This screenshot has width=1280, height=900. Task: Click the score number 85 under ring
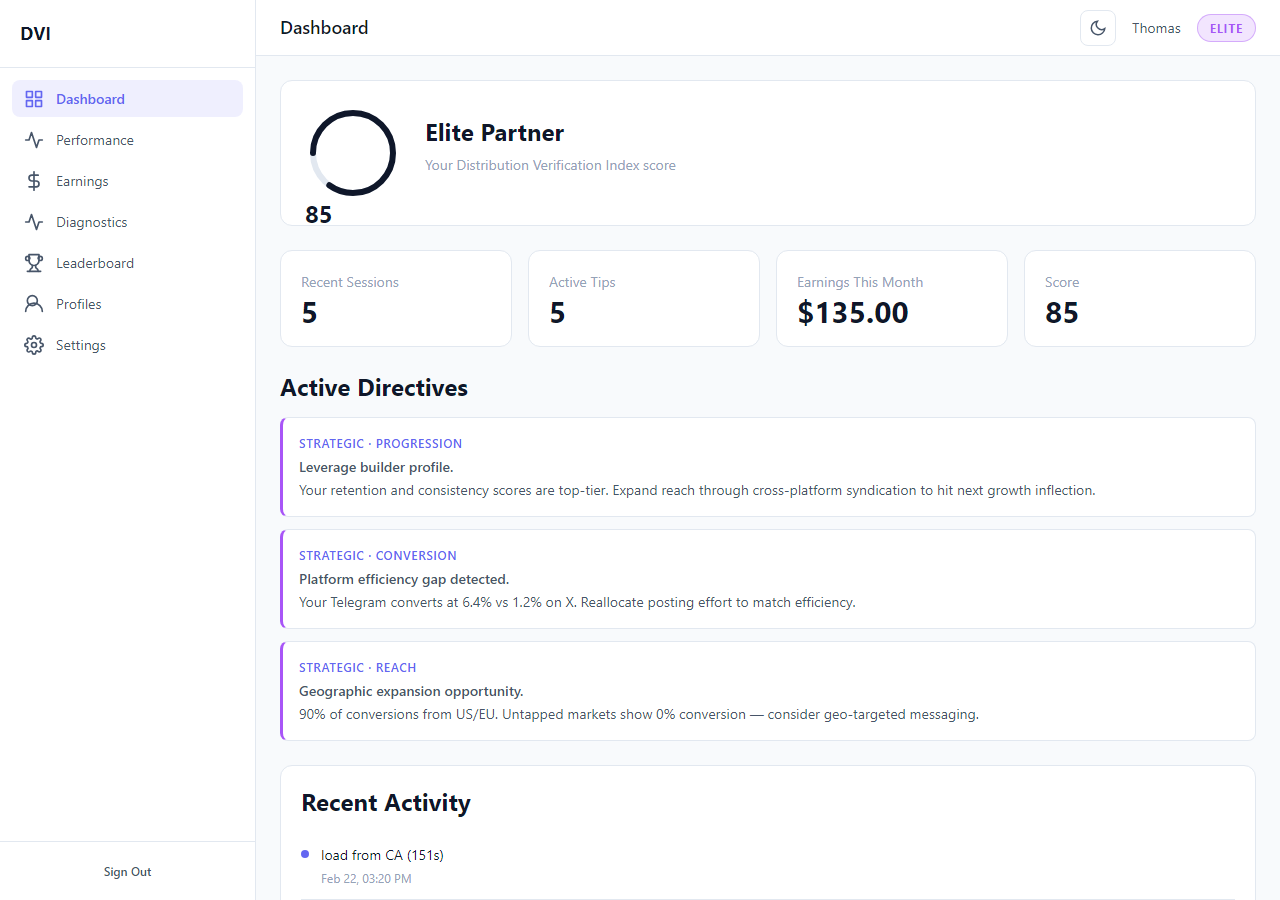click(x=318, y=215)
